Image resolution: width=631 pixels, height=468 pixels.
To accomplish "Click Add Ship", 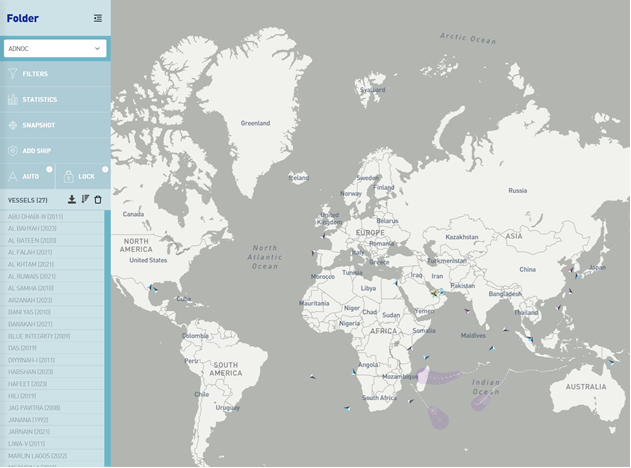I will (x=55, y=151).
